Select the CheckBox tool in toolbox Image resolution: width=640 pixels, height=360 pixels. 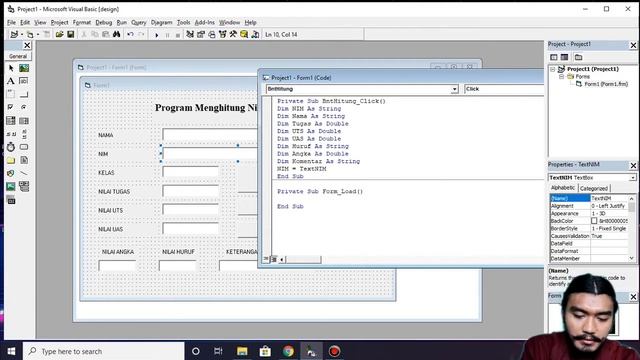point(11,107)
